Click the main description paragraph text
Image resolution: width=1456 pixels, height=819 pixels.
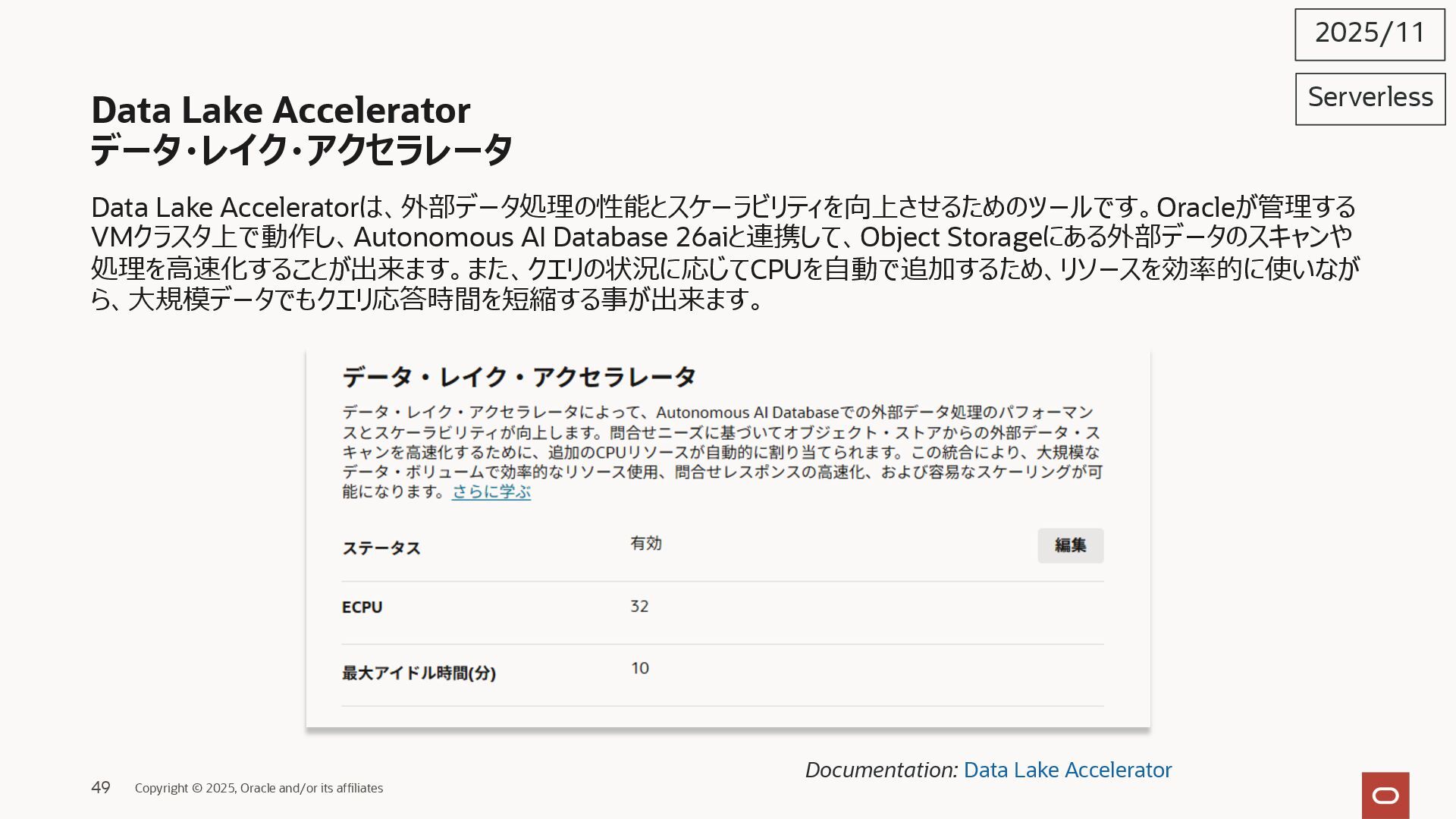click(x=724, y=253)
